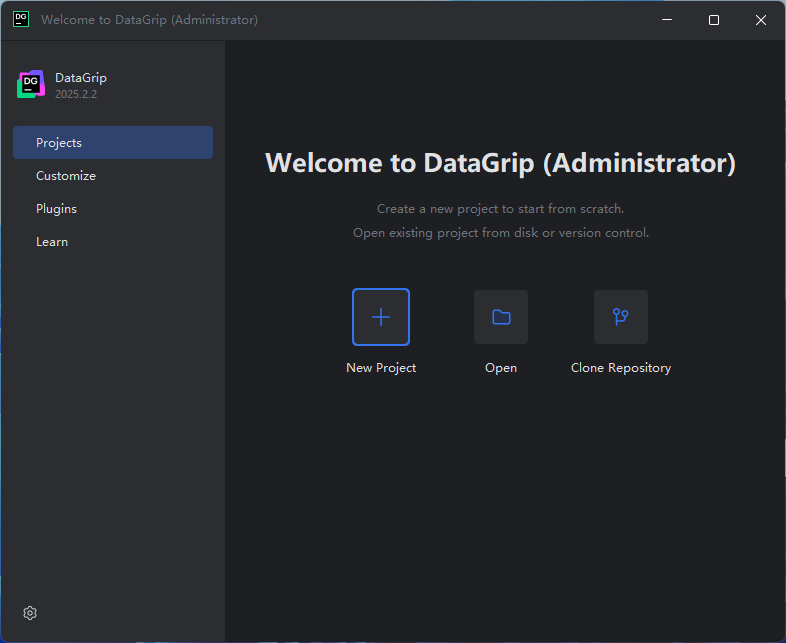Maximize the DataGrip welcome window
This screenshot has width=786, height=643.
(714, 20)
